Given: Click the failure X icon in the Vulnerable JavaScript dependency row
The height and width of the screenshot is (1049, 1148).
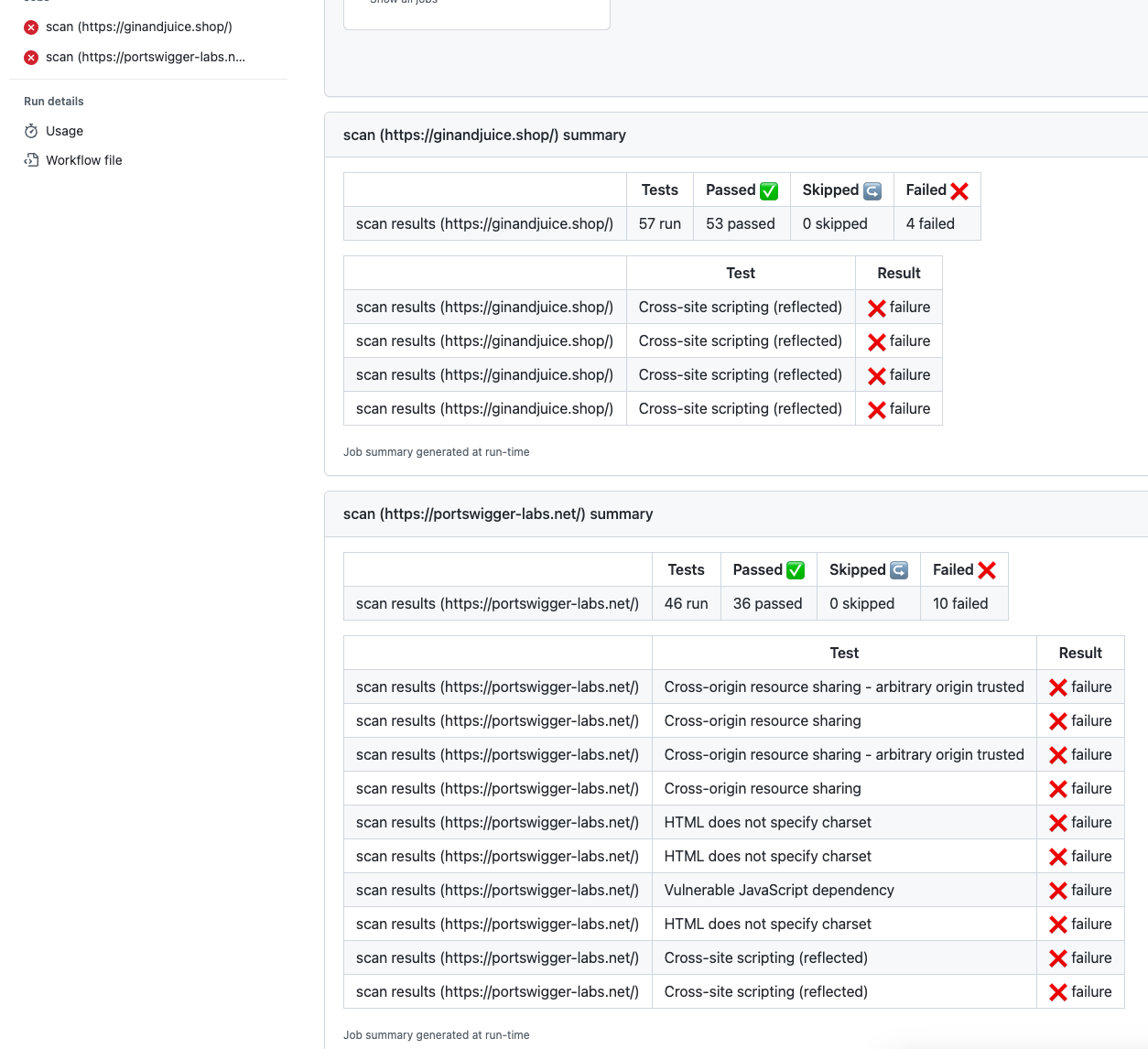Looking at the screenshot, I should [x=1058, y=891].
